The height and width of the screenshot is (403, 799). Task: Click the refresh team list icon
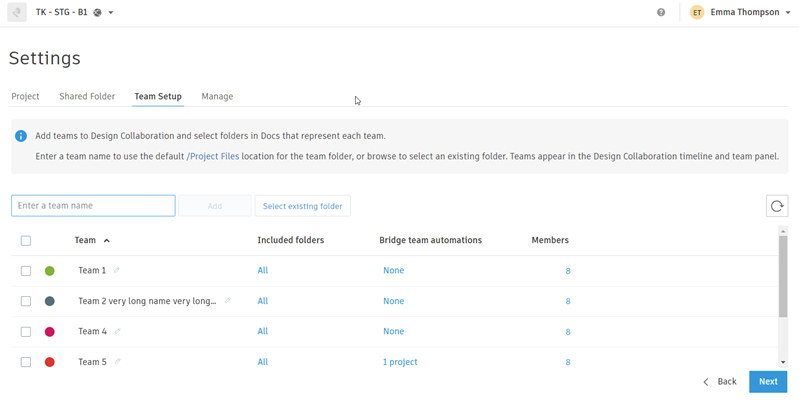tap(776, 206)
